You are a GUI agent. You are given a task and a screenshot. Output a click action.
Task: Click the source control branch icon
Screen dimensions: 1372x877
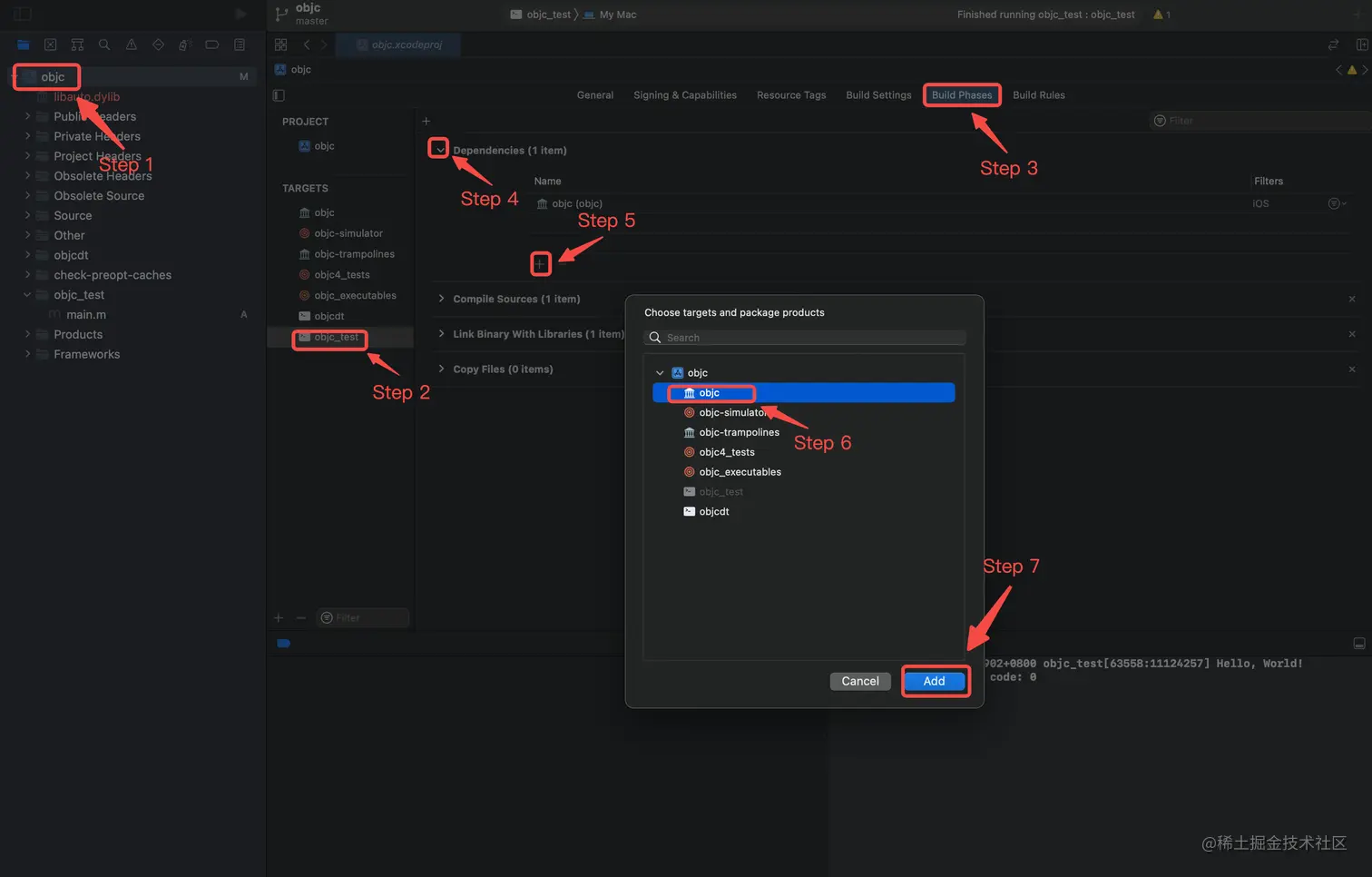tap(281, 14)
